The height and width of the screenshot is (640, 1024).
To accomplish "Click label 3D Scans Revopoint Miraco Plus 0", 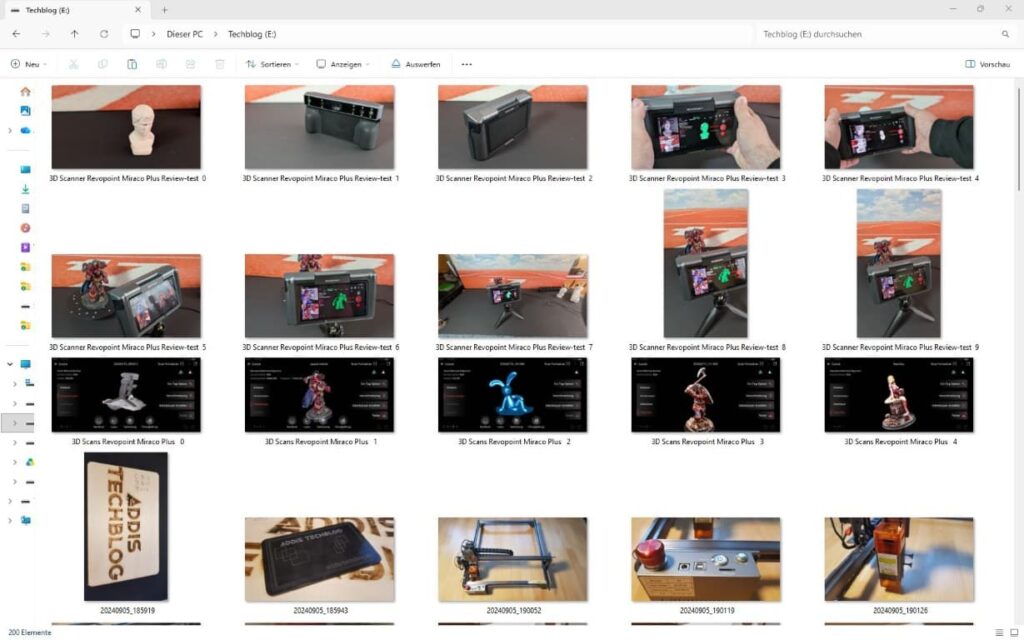I will tap(128, 441).
